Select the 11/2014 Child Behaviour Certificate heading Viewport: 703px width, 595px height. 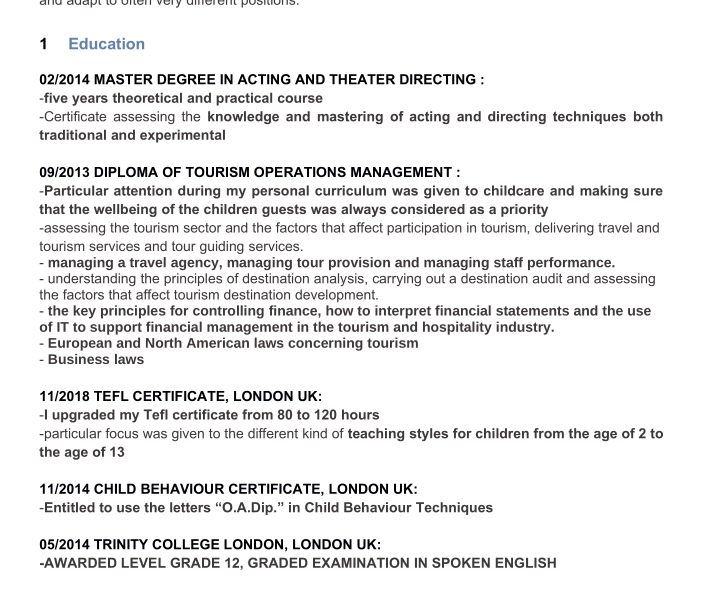click(x=228, y=489)
